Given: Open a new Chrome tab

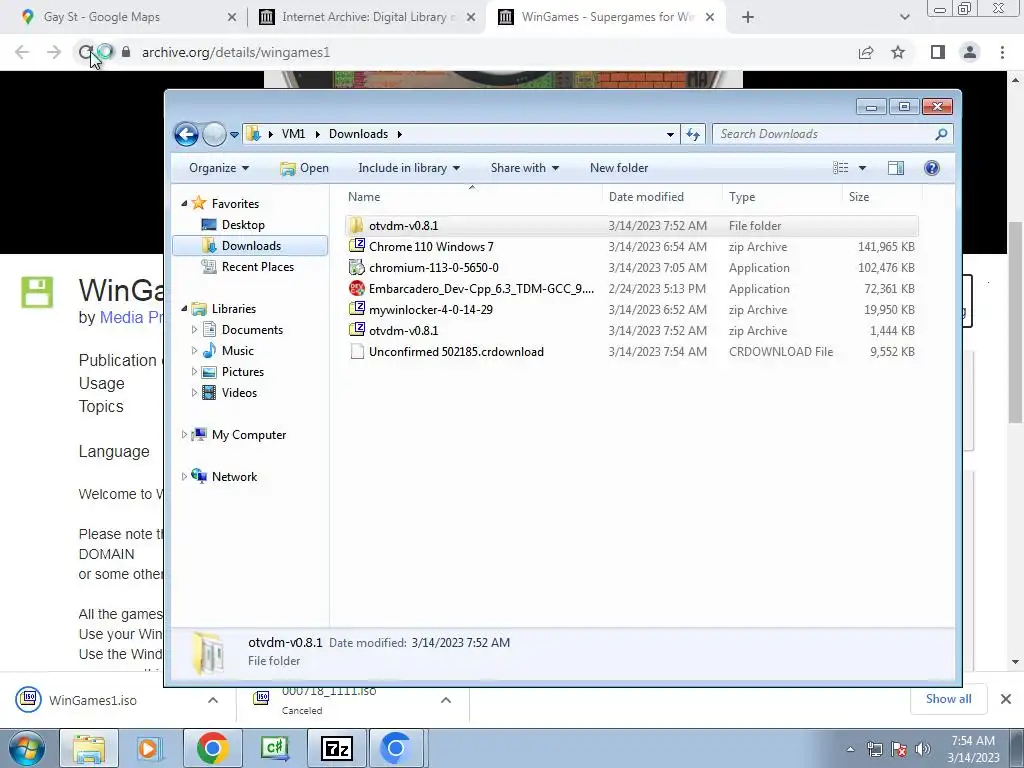Looking at the screenshot, I should click(x=748, y=17).
